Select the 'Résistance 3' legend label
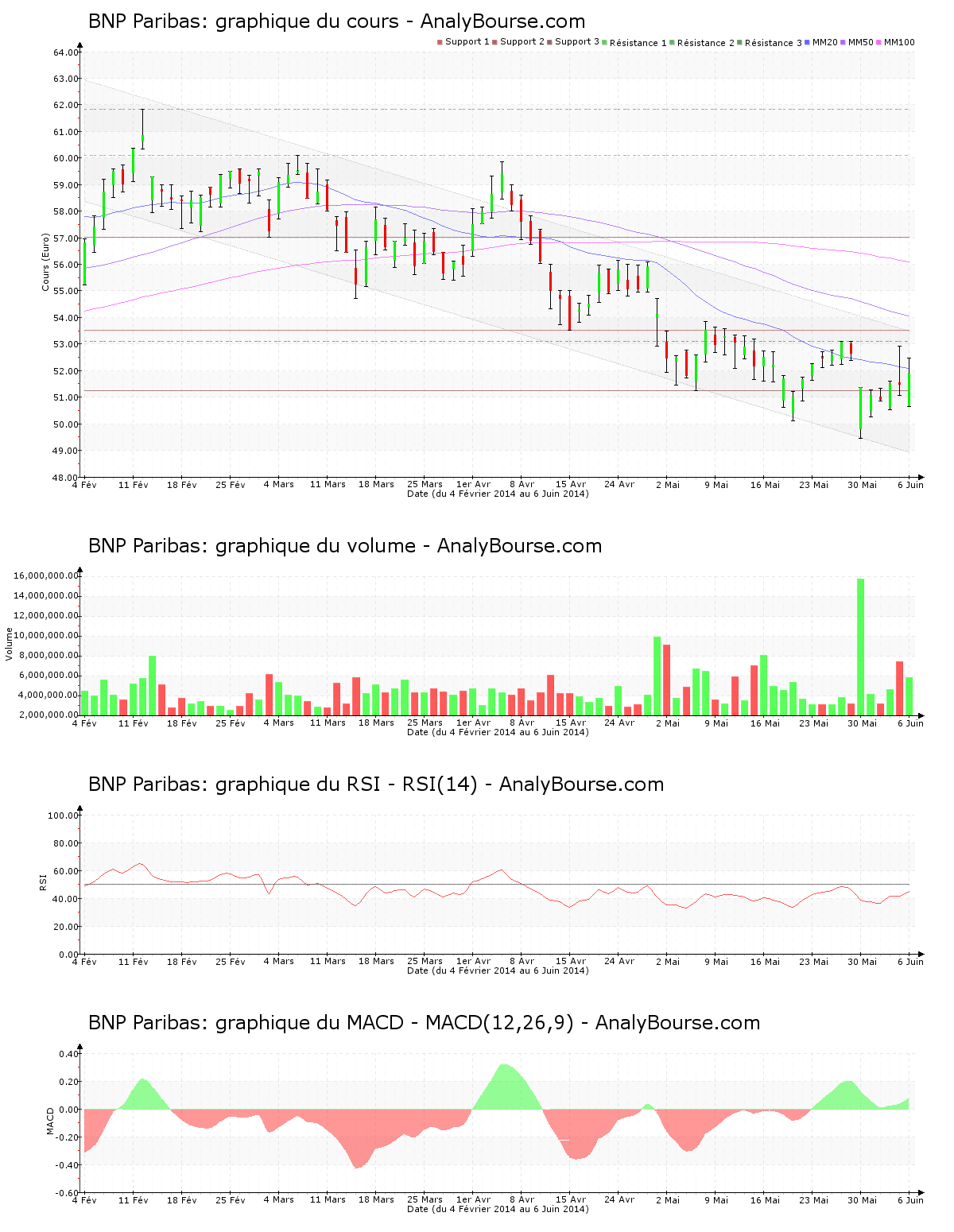Image resolution: width=954 pixels, height=1232 pixels. (x=774, y=43)
